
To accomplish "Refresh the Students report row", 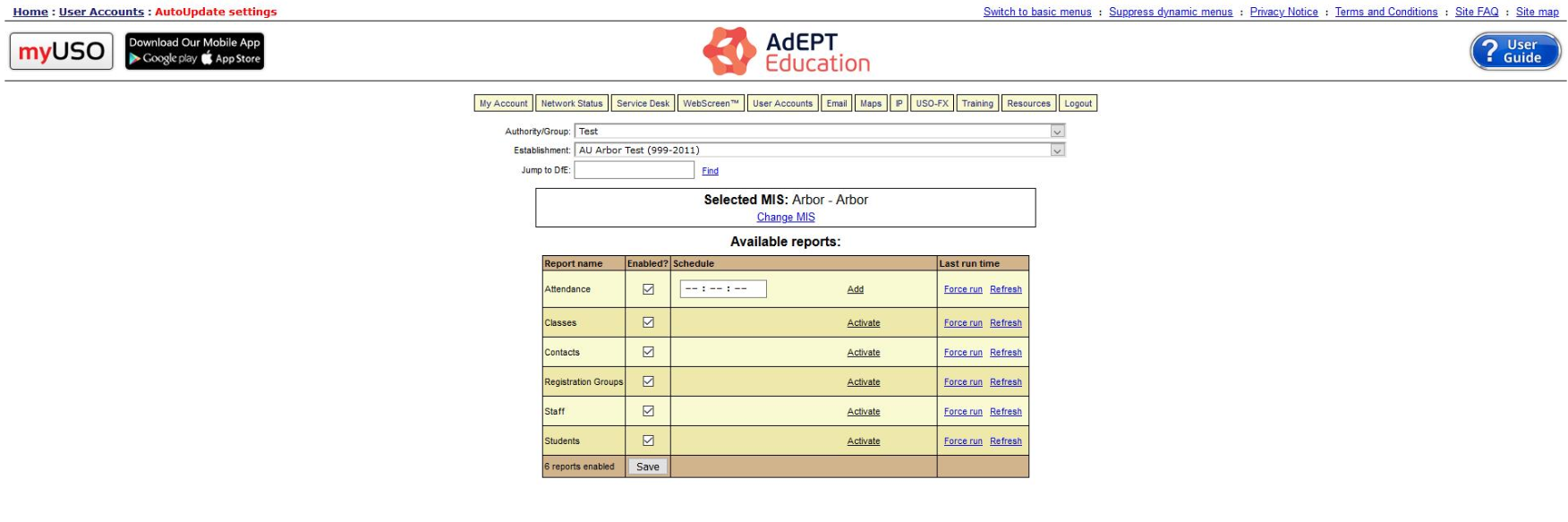I will click(x=1006, y=441).
